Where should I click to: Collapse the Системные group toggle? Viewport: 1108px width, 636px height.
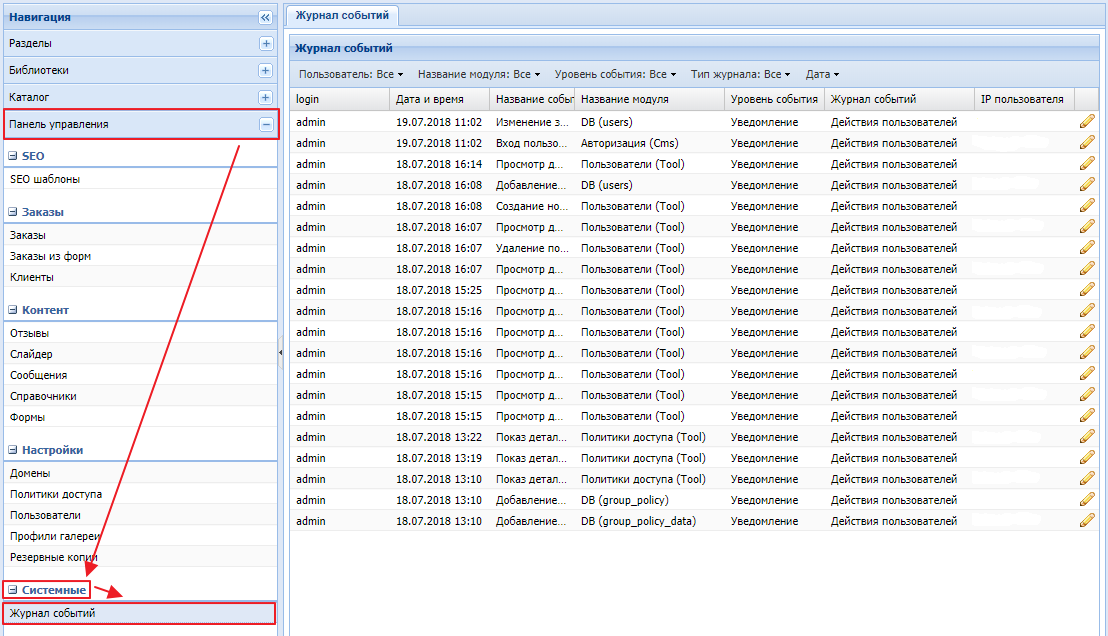click(13, 590)
